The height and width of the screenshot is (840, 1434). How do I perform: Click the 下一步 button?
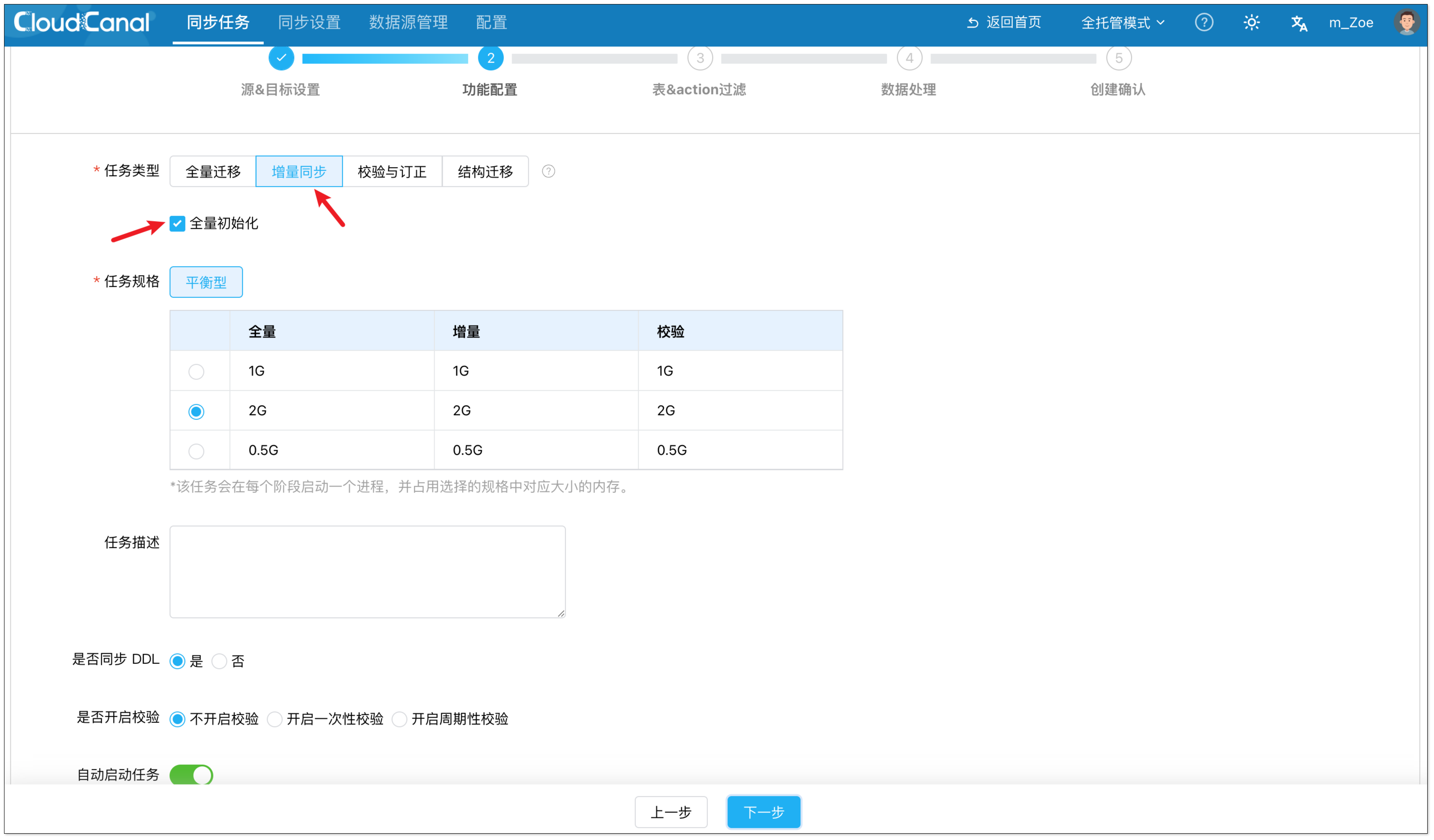763,812
